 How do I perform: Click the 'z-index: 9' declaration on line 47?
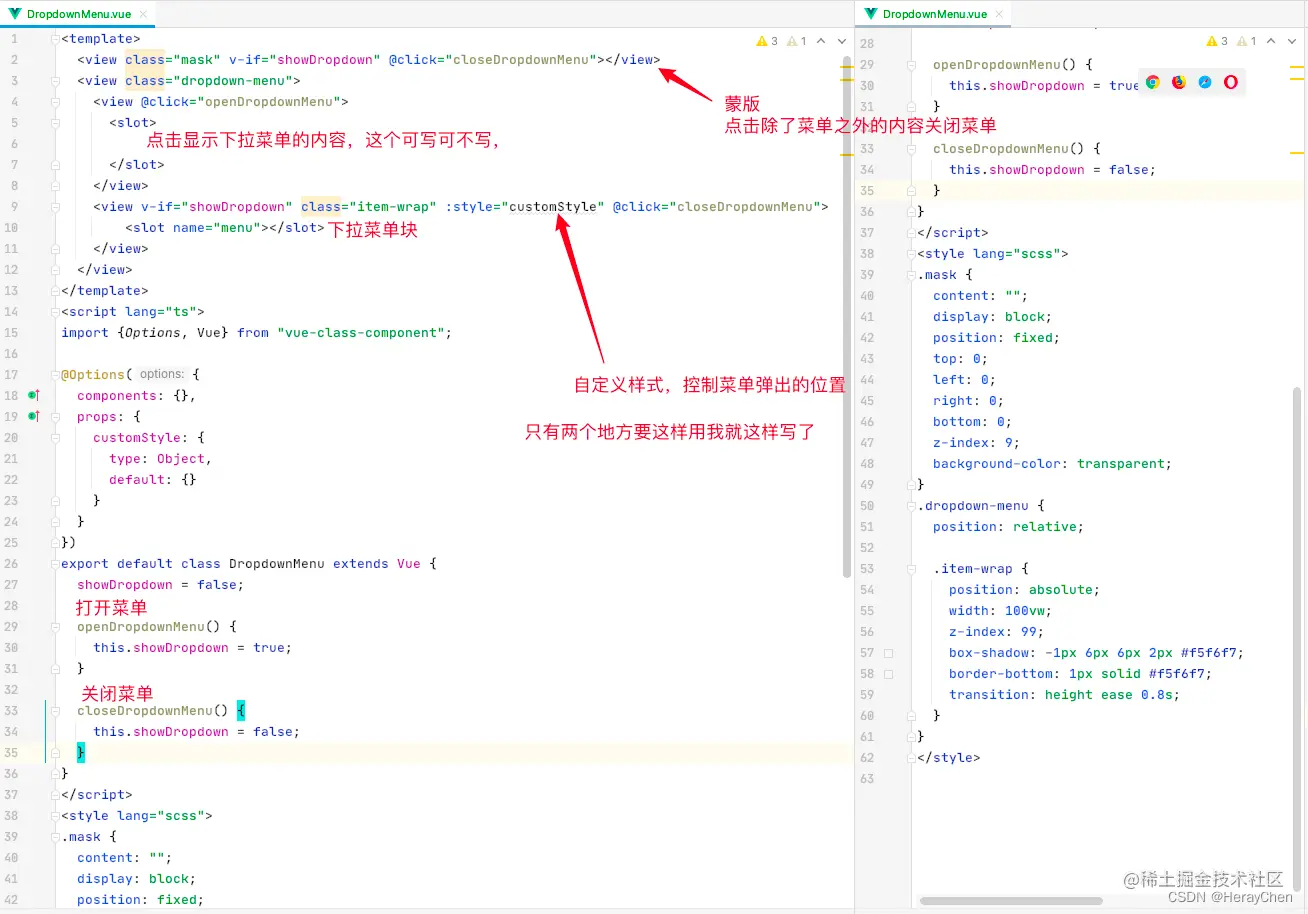tap(973, 443)
